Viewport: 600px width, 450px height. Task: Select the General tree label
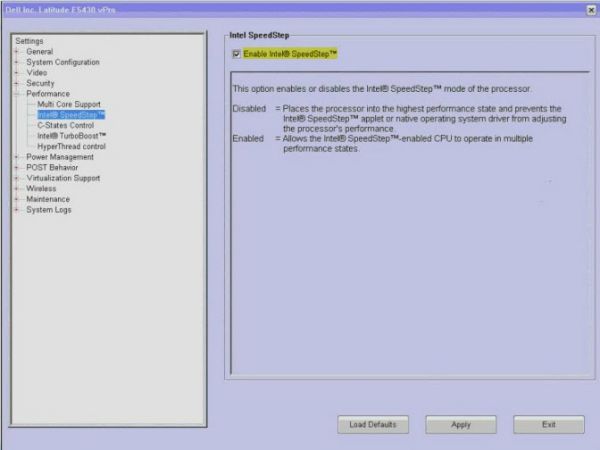click(x=39, y=51)
